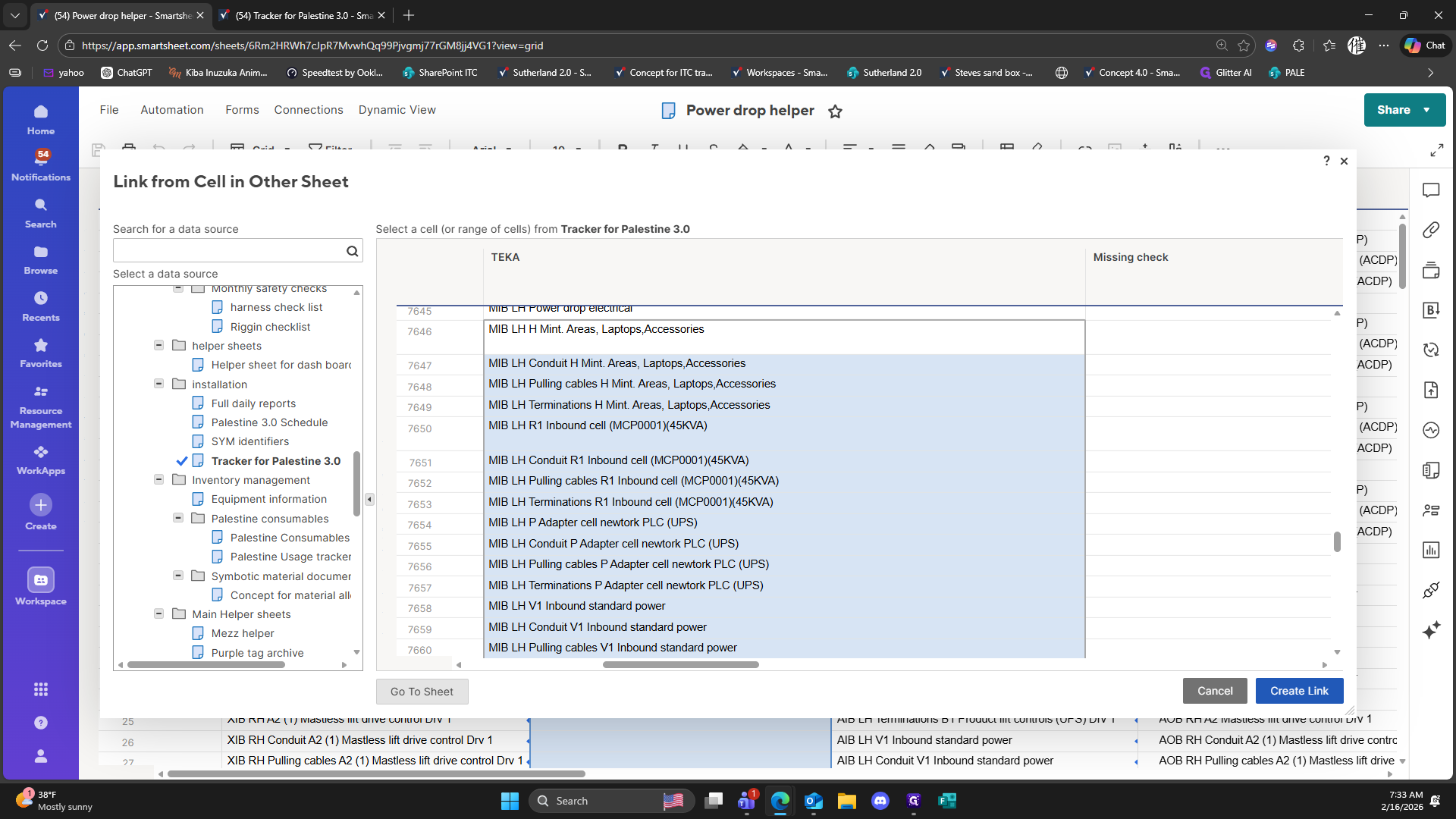Open Attachments paperclip in right rail
1456x819 pixels.
(1431, 230)
